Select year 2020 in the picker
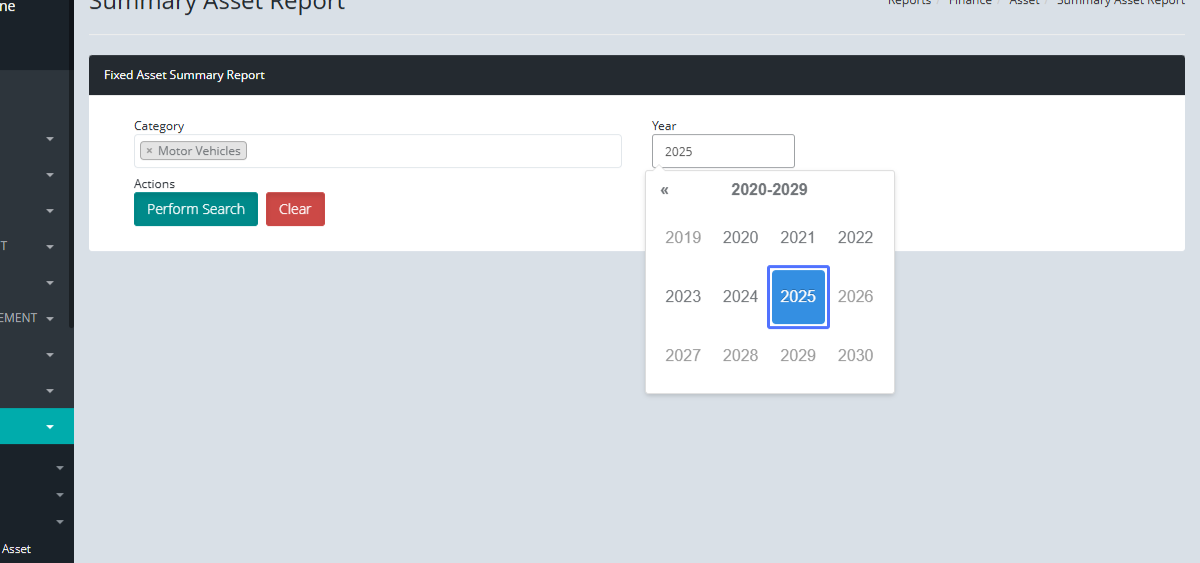Viewport: 1200px width, 563px height. point(740,238)
